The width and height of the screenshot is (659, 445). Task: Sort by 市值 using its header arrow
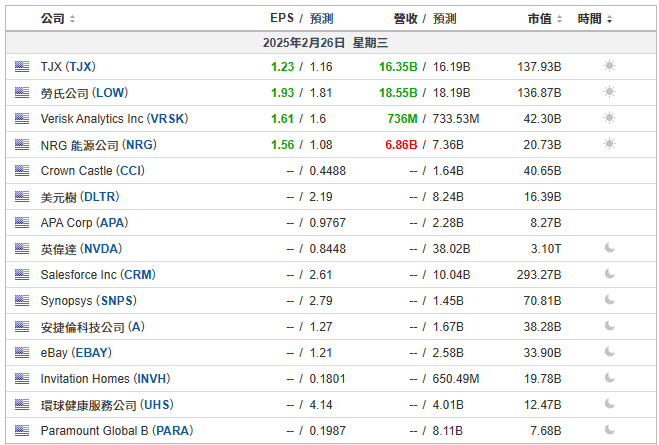(x=559, y=19)
